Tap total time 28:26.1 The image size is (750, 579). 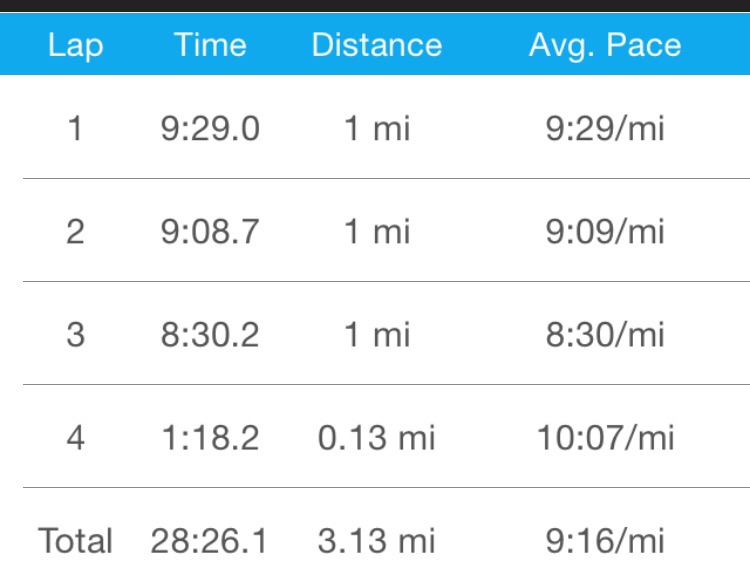[210, 541]
